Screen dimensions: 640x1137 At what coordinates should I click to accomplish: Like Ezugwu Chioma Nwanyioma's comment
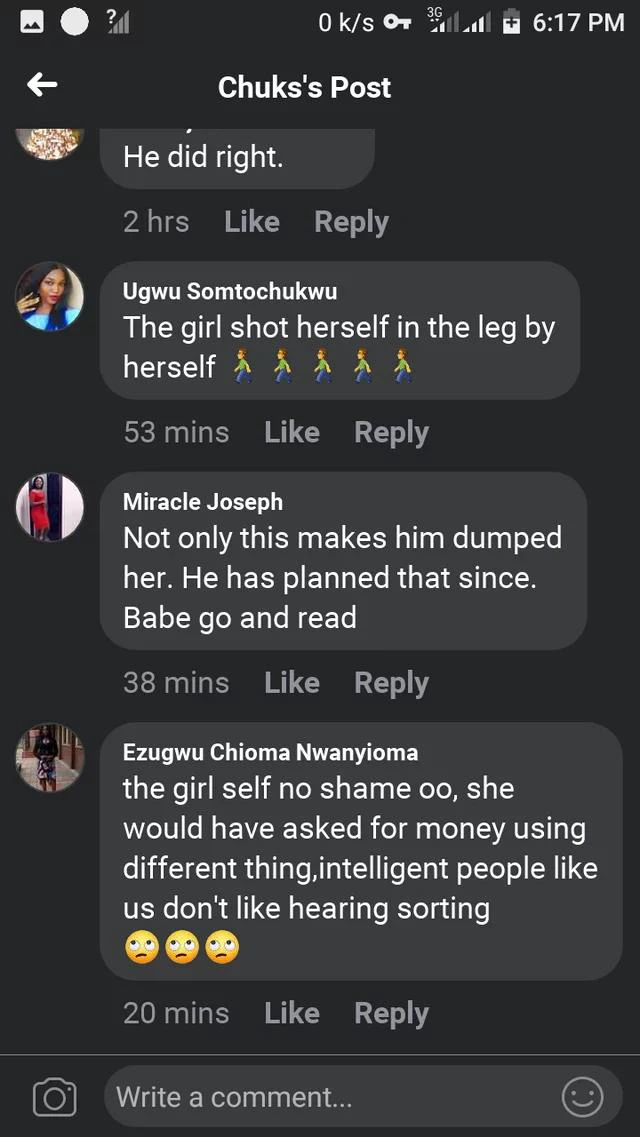(x=292, y=1013)
